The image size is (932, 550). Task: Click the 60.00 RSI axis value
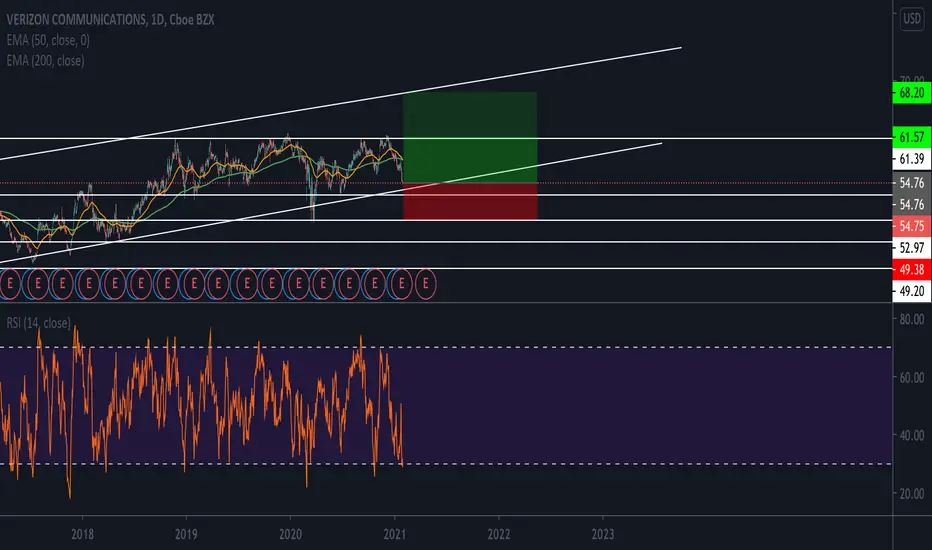[x=912, y=378]
